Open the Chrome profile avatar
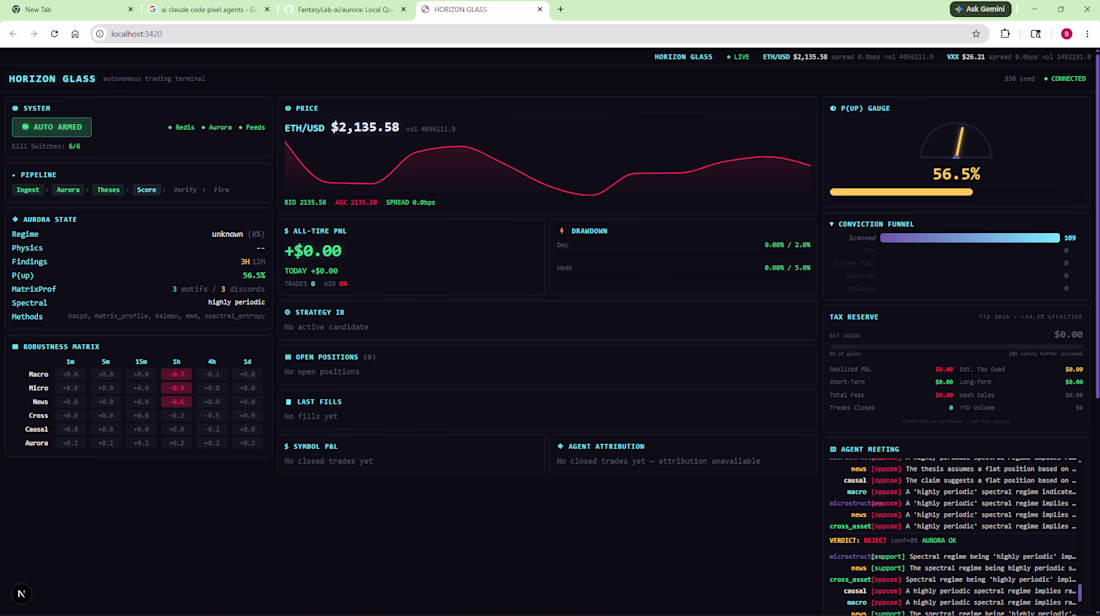1100x616 pixels. tap(1066, 34)
